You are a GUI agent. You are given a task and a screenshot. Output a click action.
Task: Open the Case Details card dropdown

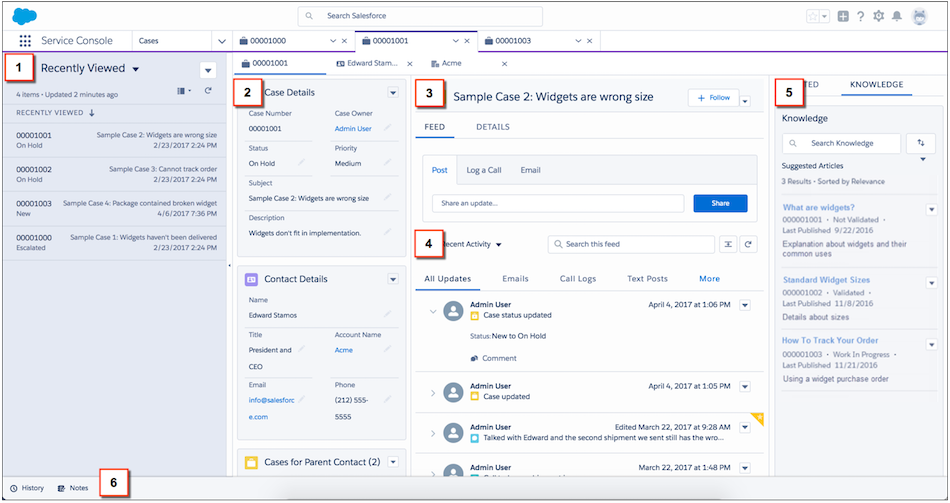[393, 93]
